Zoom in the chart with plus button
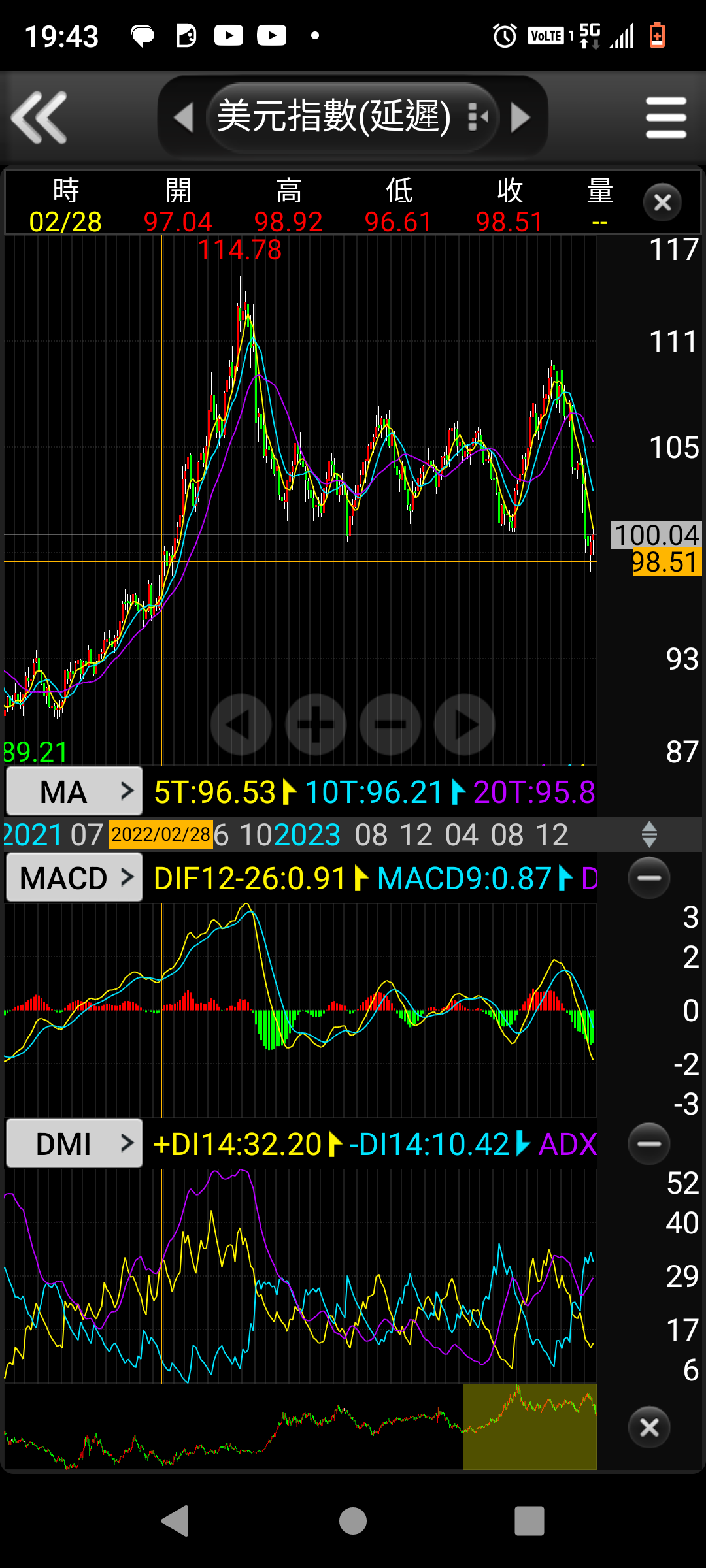This screenshot has width=706, height=1568. click(x=316, y=725)
